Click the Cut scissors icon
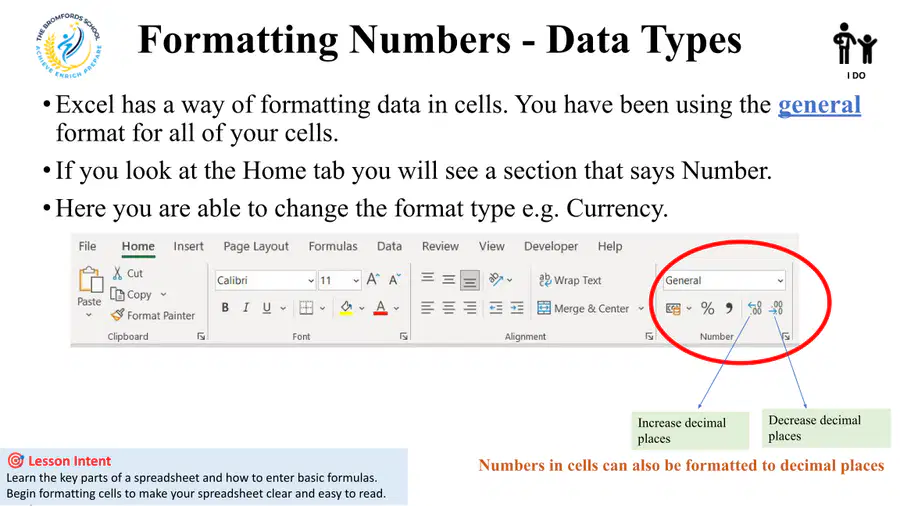The image size is (900, 506). pyautogui.click(x=118, y=273)
